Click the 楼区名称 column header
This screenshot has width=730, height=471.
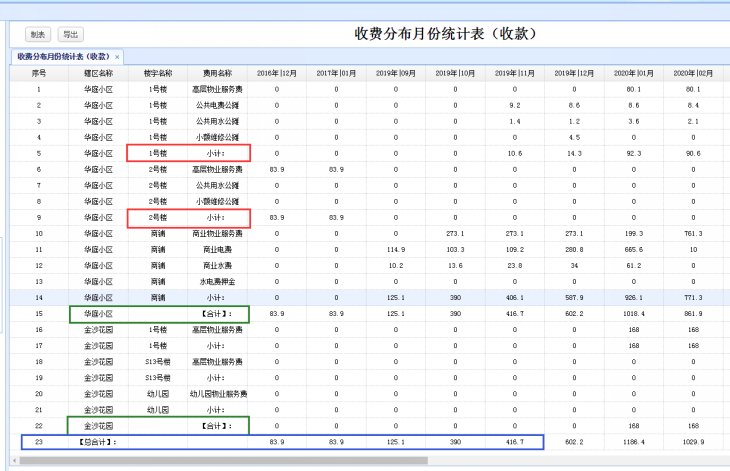(98, 73)
